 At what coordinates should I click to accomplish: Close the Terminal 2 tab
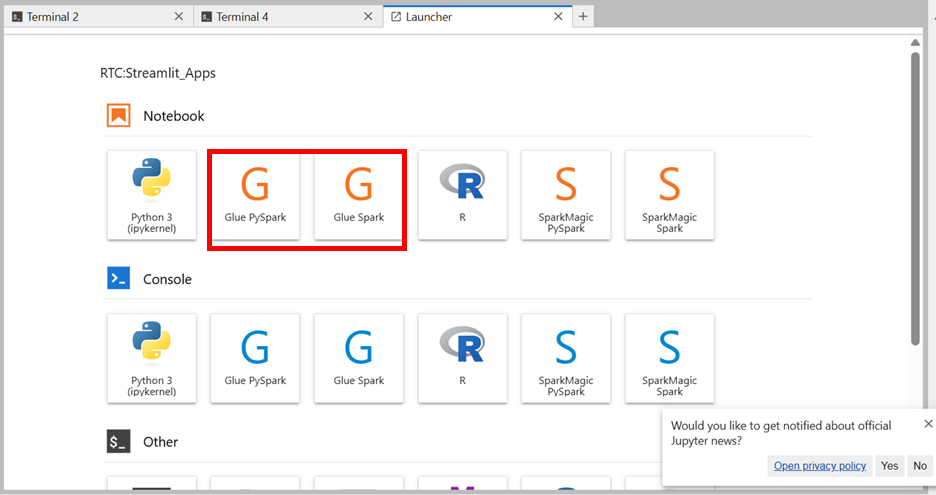click(x=178, y=17)
